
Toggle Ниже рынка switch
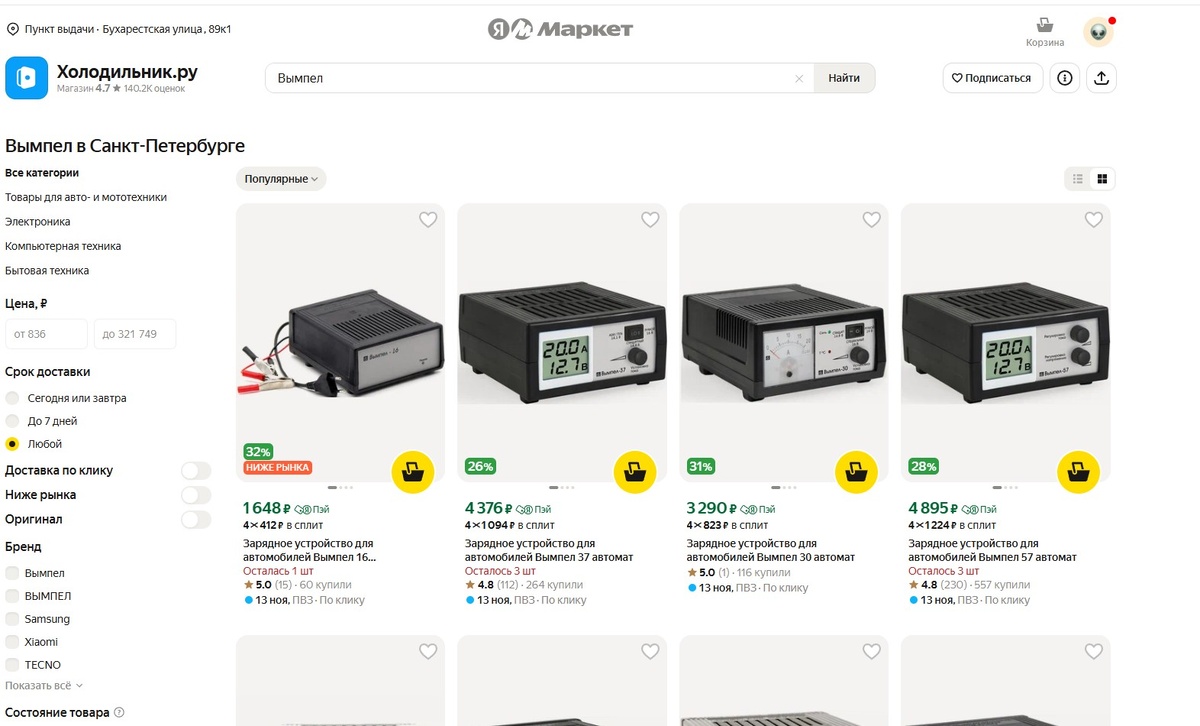click(x=196, y=495)
